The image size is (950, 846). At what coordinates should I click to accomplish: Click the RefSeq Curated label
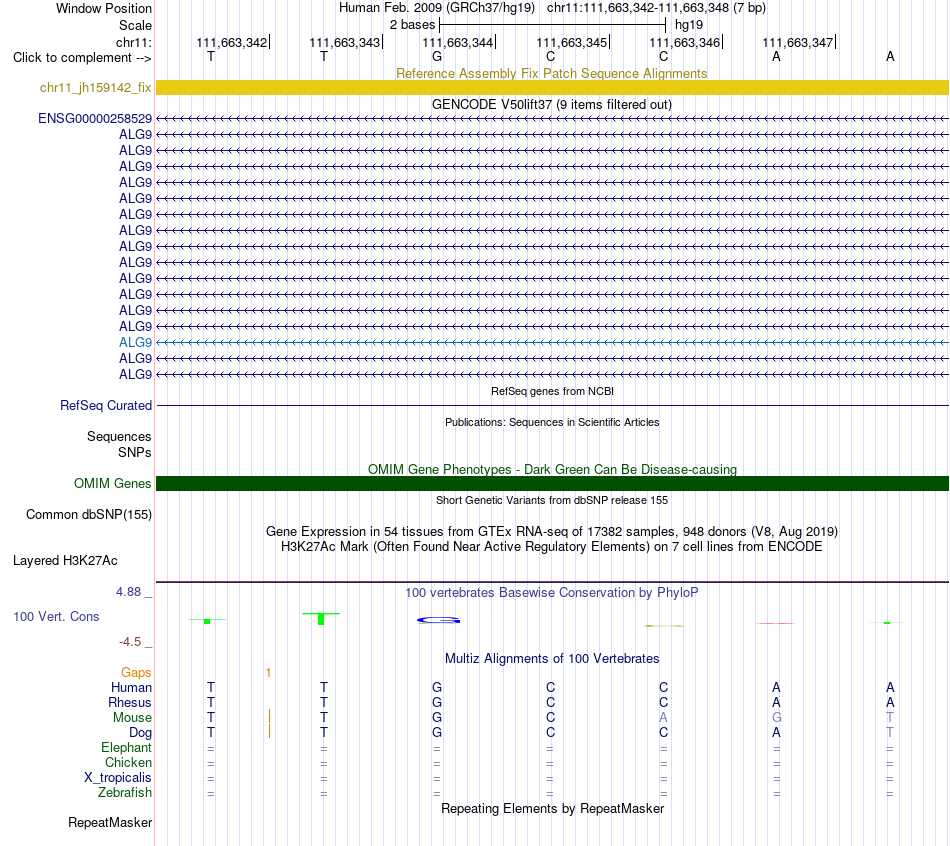[105, 405]
